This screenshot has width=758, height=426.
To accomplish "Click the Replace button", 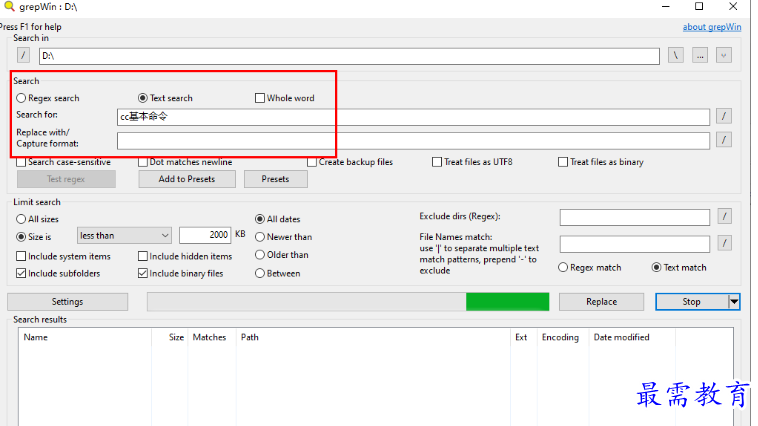I will click(x=601, y=302).
